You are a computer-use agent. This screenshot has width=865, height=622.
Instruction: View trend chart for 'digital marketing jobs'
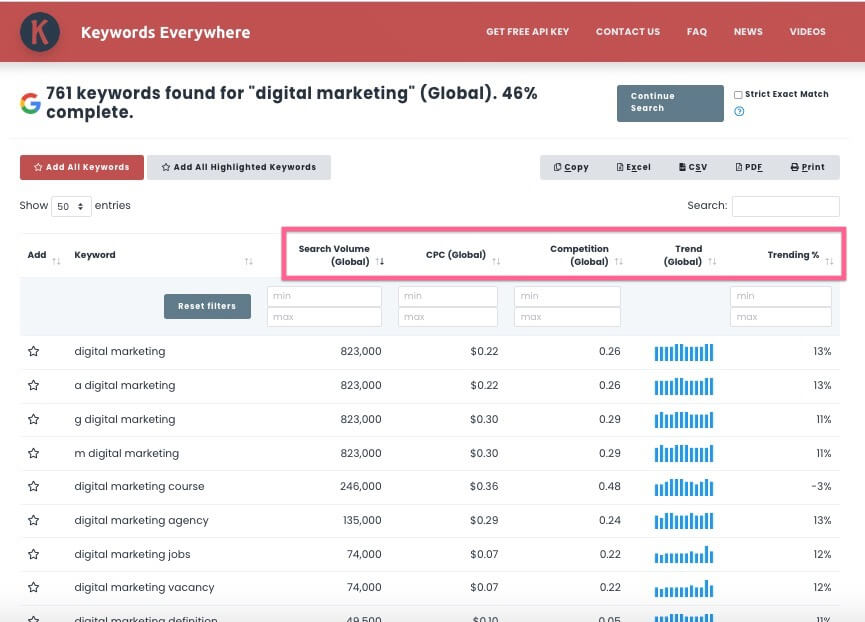click(684, 555)
